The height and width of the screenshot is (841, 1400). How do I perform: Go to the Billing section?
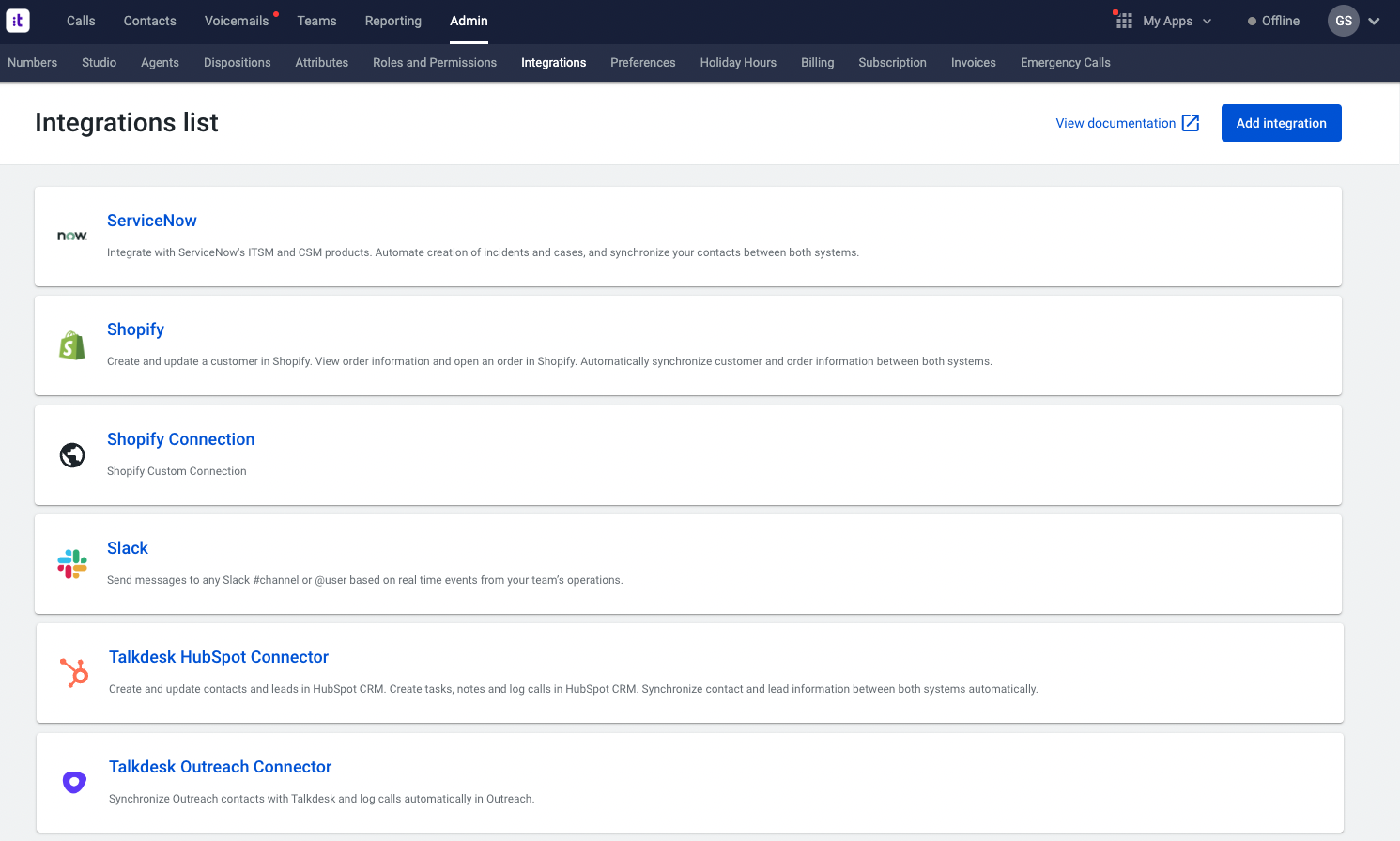(818, 63)
